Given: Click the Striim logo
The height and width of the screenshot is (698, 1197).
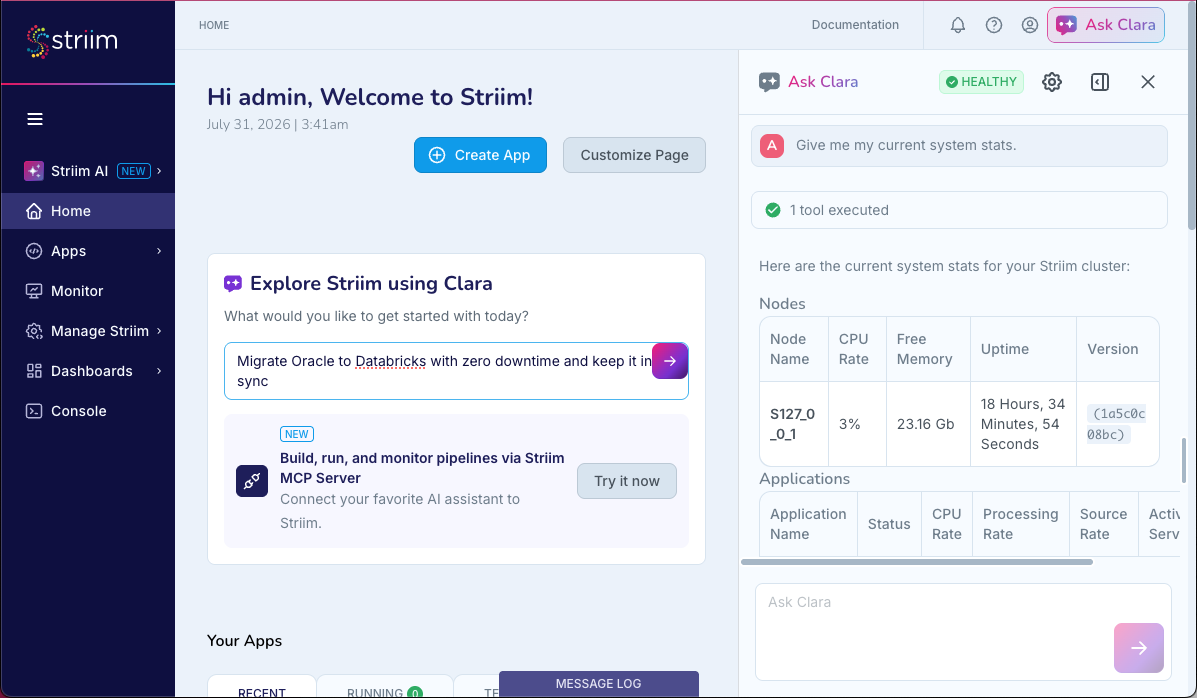Looking at the screenshot, I should (x=72, y=41).
